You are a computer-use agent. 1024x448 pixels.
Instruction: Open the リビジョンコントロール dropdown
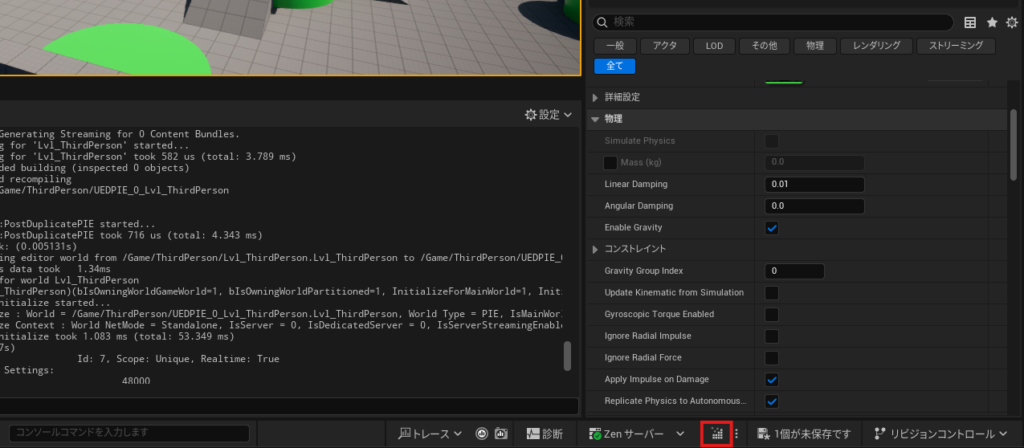[940, 434]
